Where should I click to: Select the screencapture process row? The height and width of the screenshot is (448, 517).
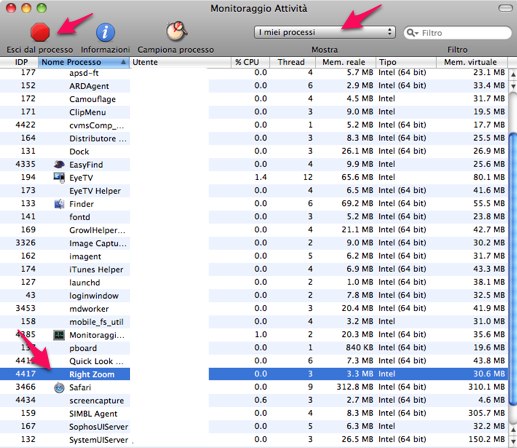253,400
